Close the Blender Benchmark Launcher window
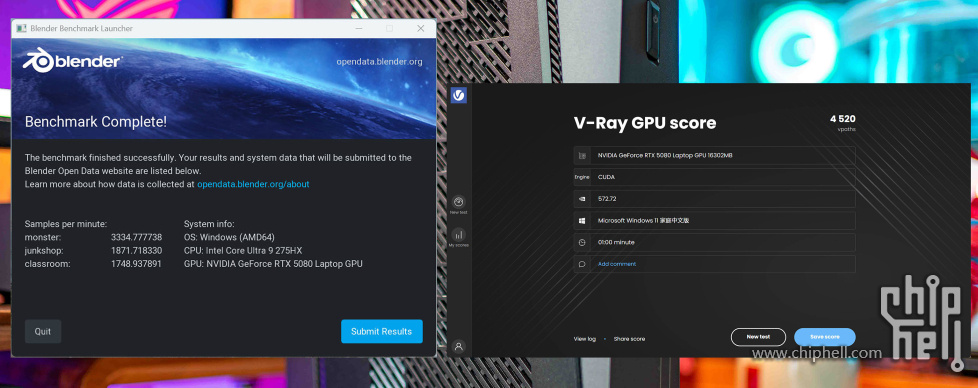Image resolution: width=978 pixels, height=388 pixels. (421, 29)
